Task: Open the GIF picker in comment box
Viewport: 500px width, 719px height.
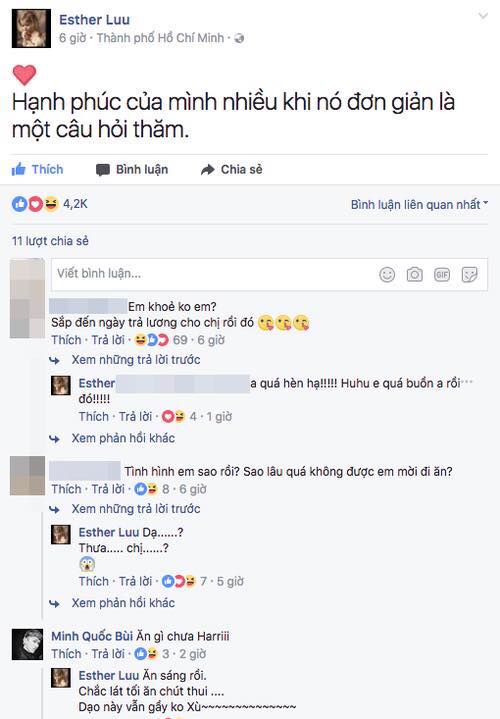Action: pyautogui.click(x=442, y=274)
